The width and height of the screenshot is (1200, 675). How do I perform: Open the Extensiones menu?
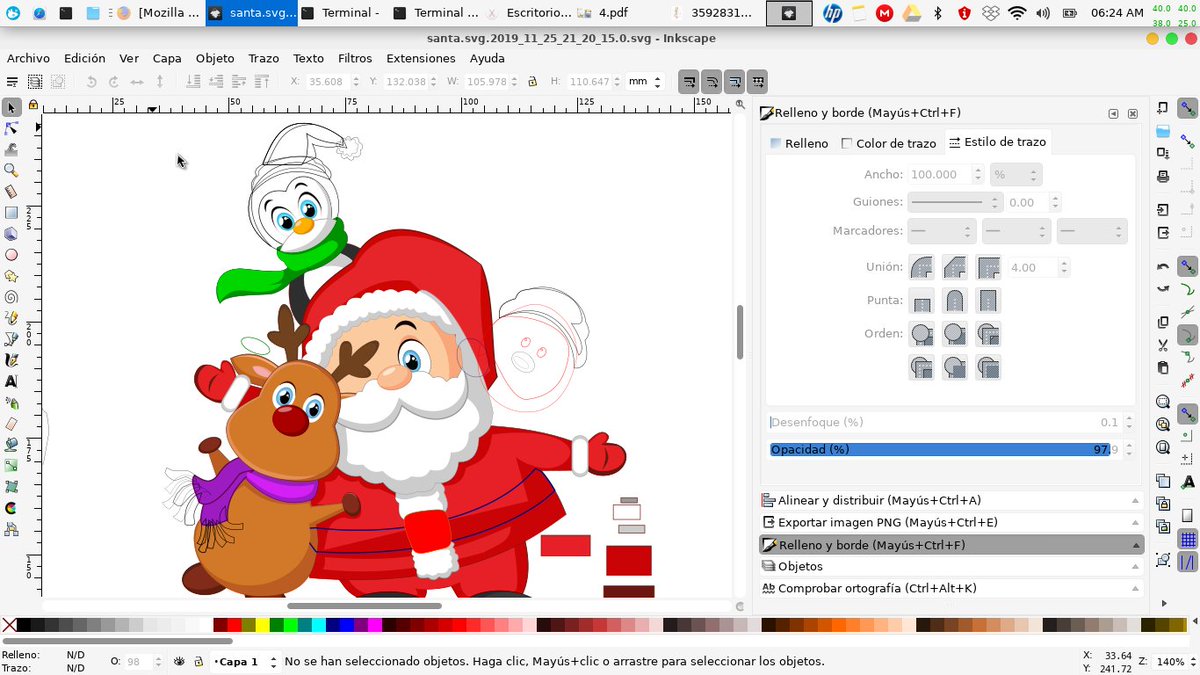point(421,58)
